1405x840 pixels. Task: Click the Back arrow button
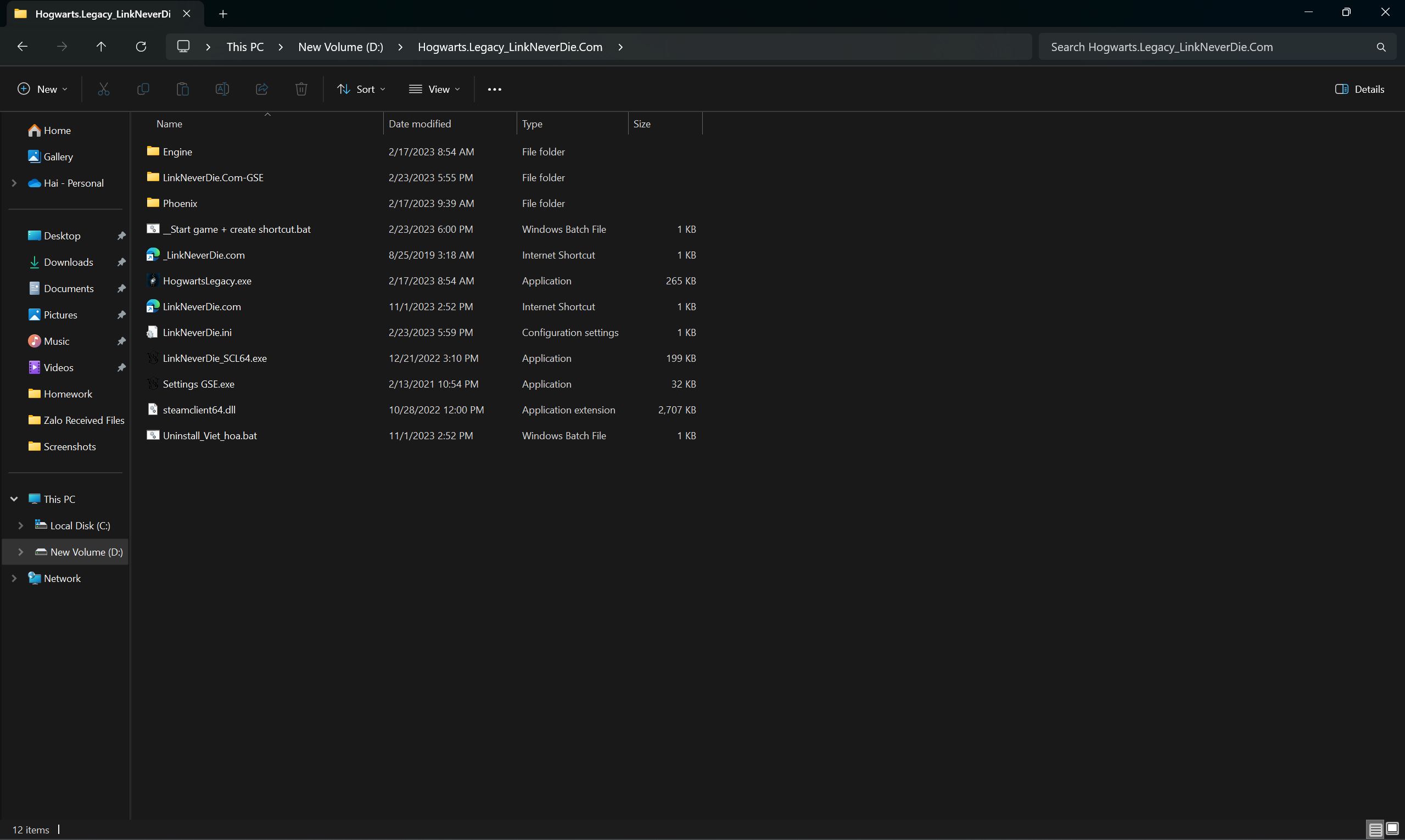pos(23,47)
